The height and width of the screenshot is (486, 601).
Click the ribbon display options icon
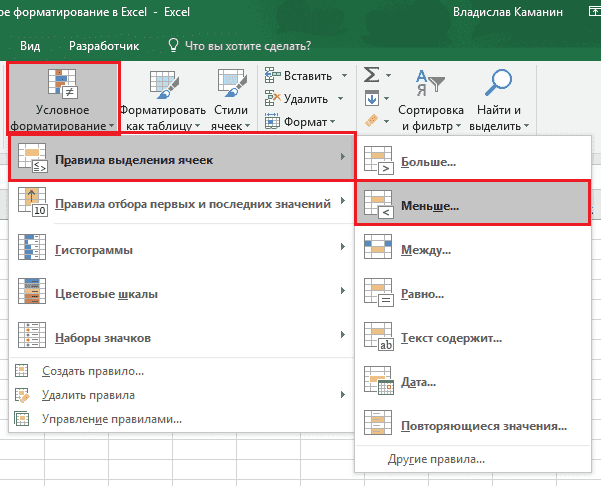point(594,11)
